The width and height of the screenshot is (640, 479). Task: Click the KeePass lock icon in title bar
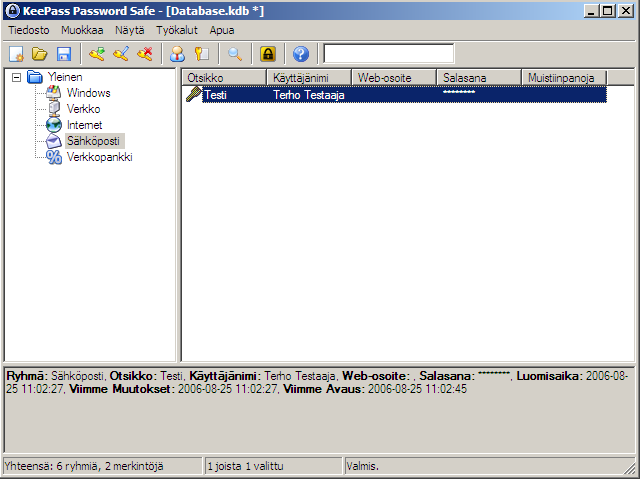[x=12, y=10]
